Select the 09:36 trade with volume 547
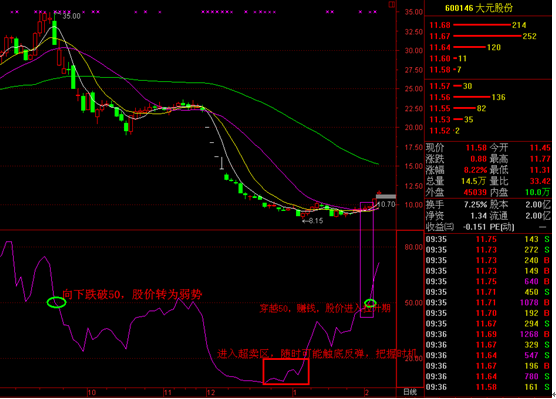556x399 pixels. point(488,355)
